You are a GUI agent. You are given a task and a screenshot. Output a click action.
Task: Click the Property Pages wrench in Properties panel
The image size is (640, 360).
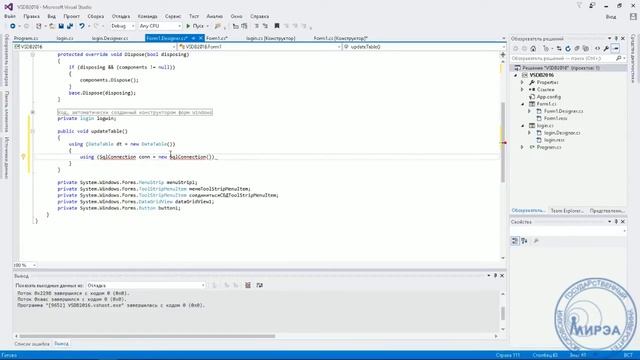click(536, 241)
